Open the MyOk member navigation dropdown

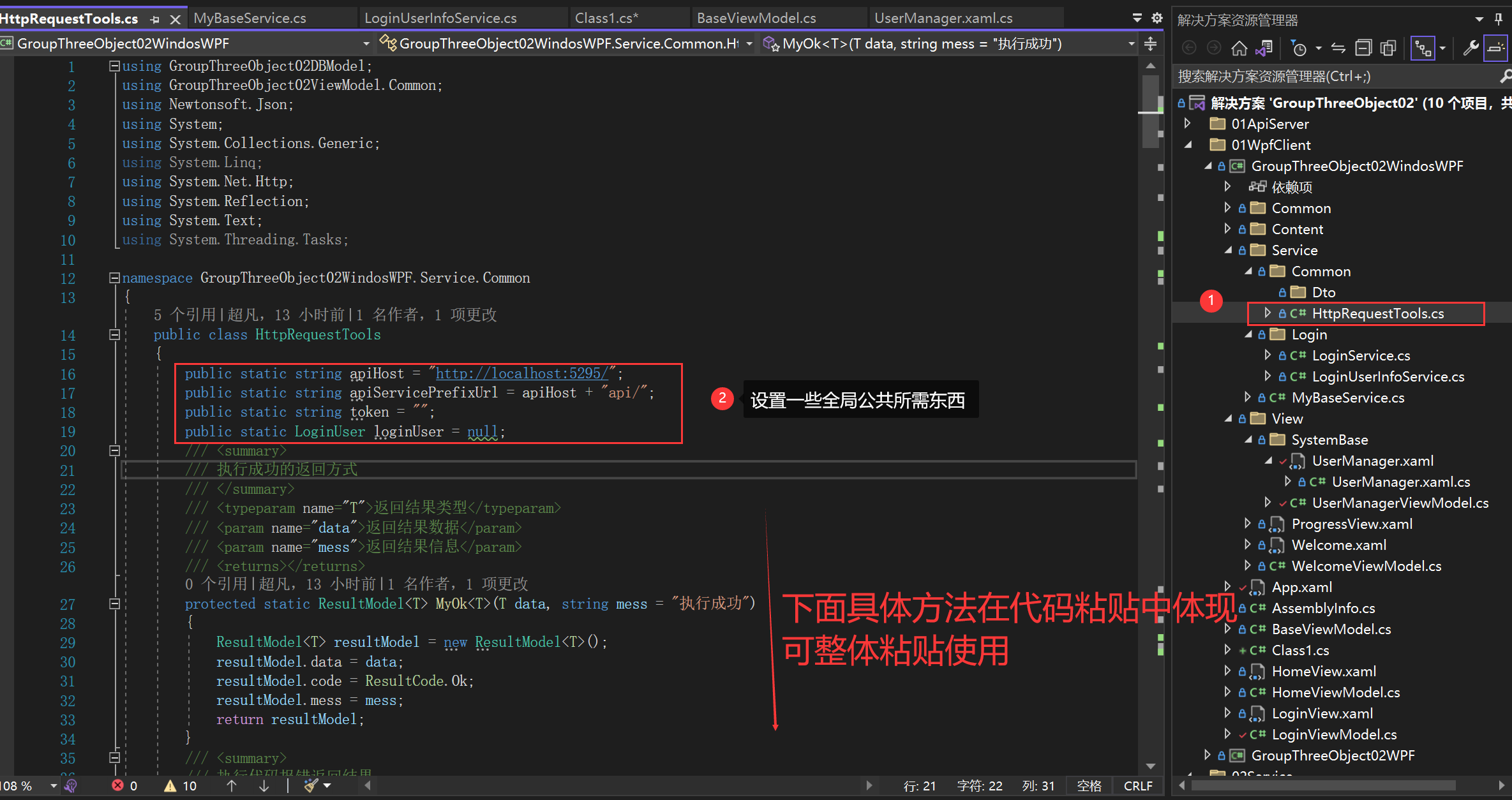1131,43
